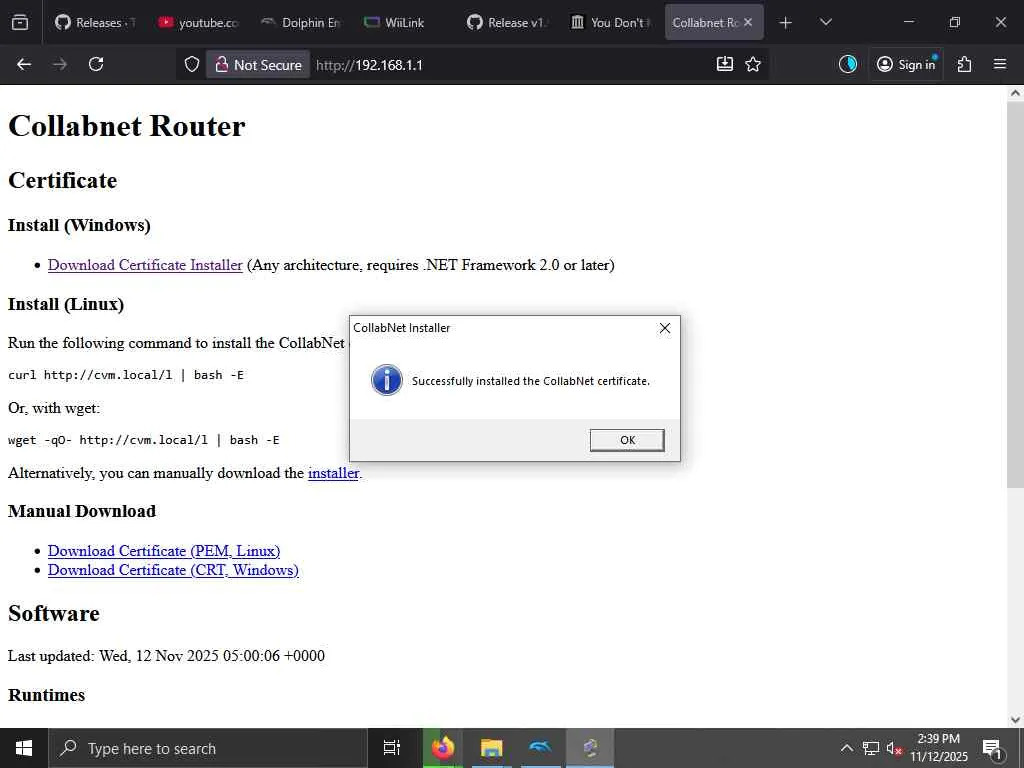The image size is (1024, 768).
Task: Open File Explorer from the taskbar
Action: pyautogui.click(x=491, y=748)
